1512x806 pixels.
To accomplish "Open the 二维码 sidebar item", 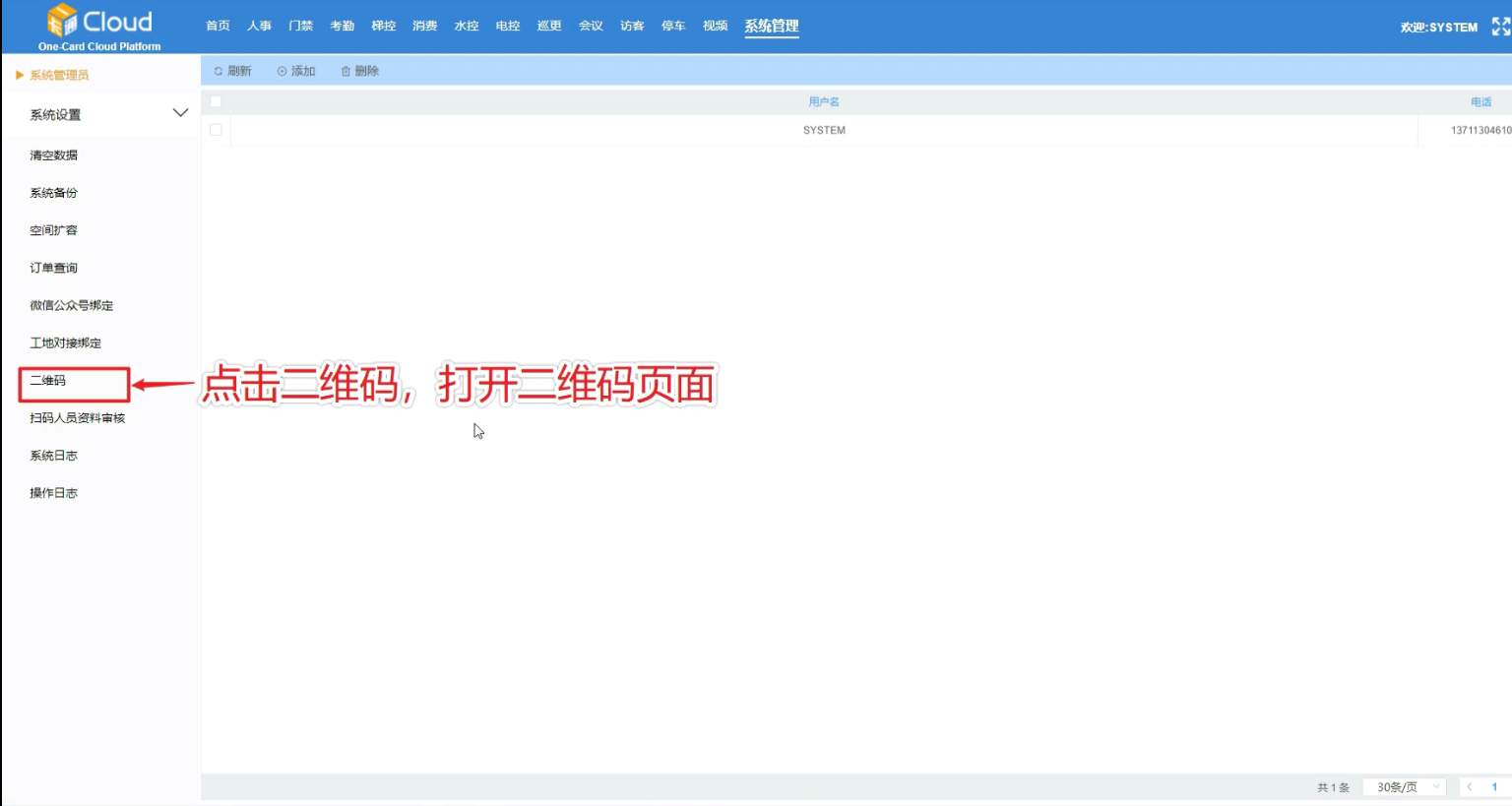I will 48,381.
